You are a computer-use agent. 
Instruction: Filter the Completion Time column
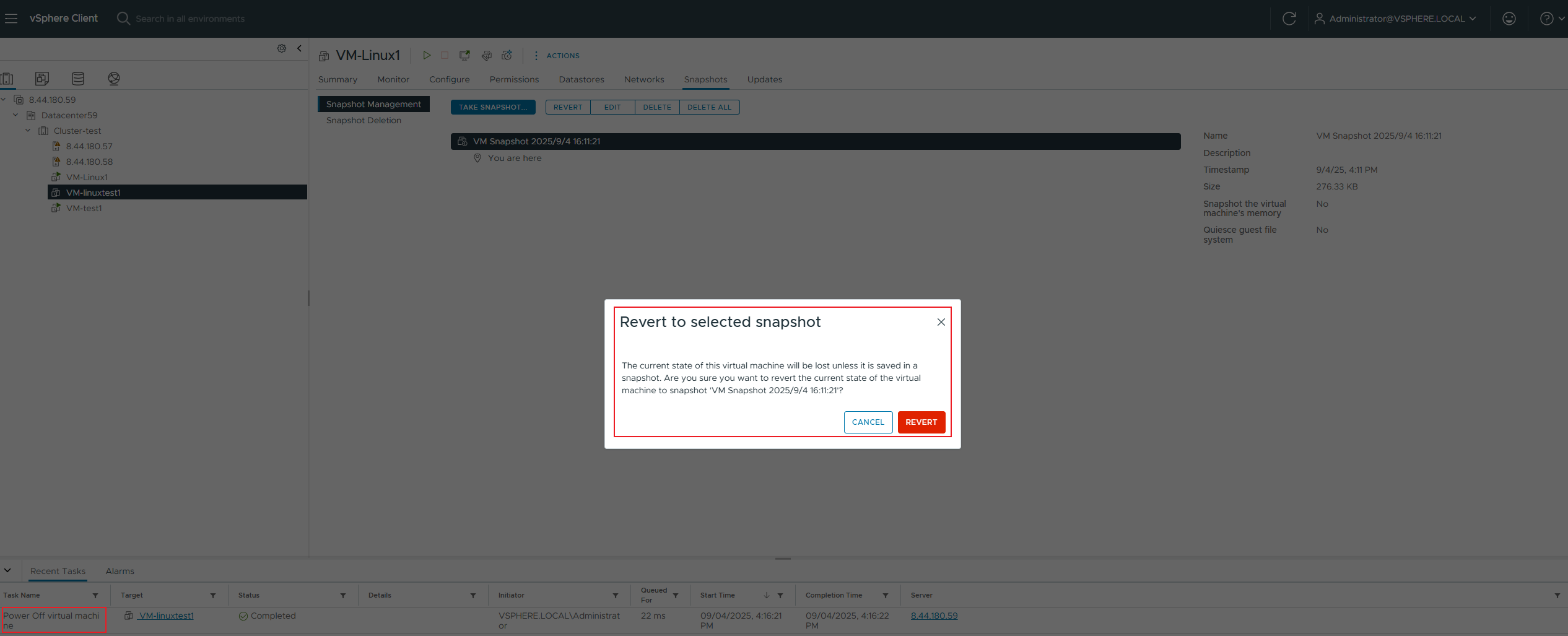point(886,596)
